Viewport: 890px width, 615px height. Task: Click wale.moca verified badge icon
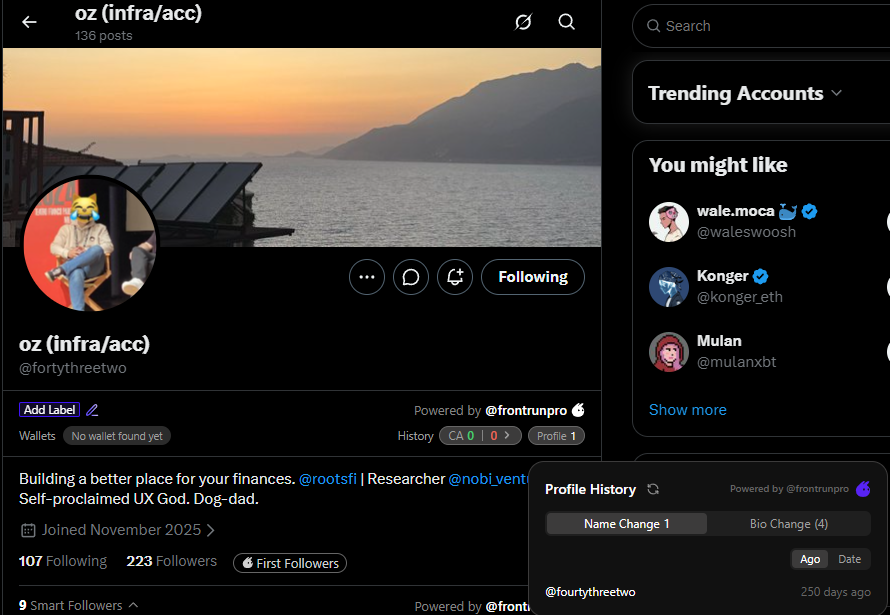[x=809, y=212]
